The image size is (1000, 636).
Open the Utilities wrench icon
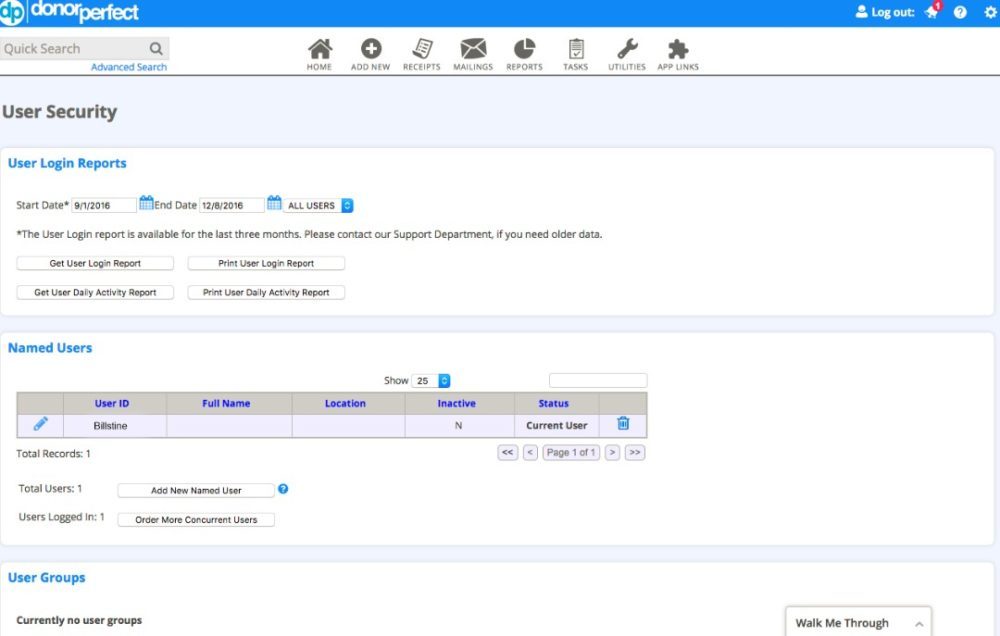pyautogui.click(x=627, y=49)
